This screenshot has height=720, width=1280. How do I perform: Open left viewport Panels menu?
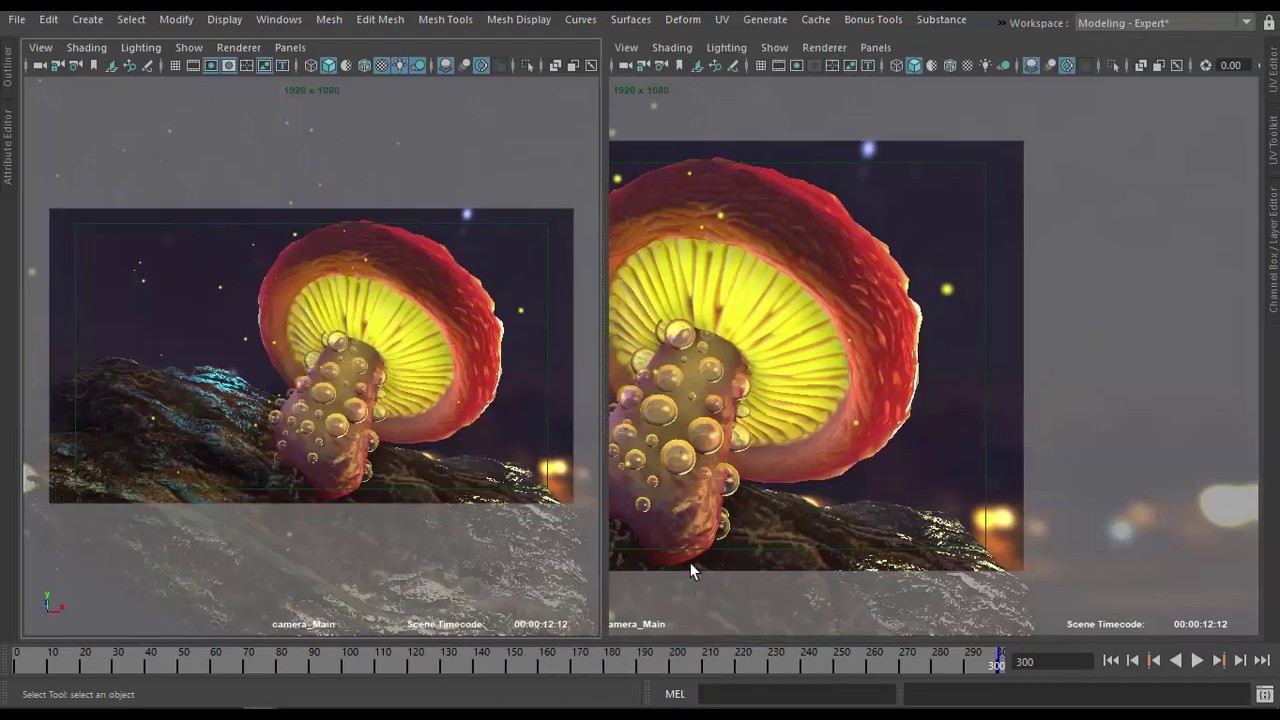[x=290, y=47]
